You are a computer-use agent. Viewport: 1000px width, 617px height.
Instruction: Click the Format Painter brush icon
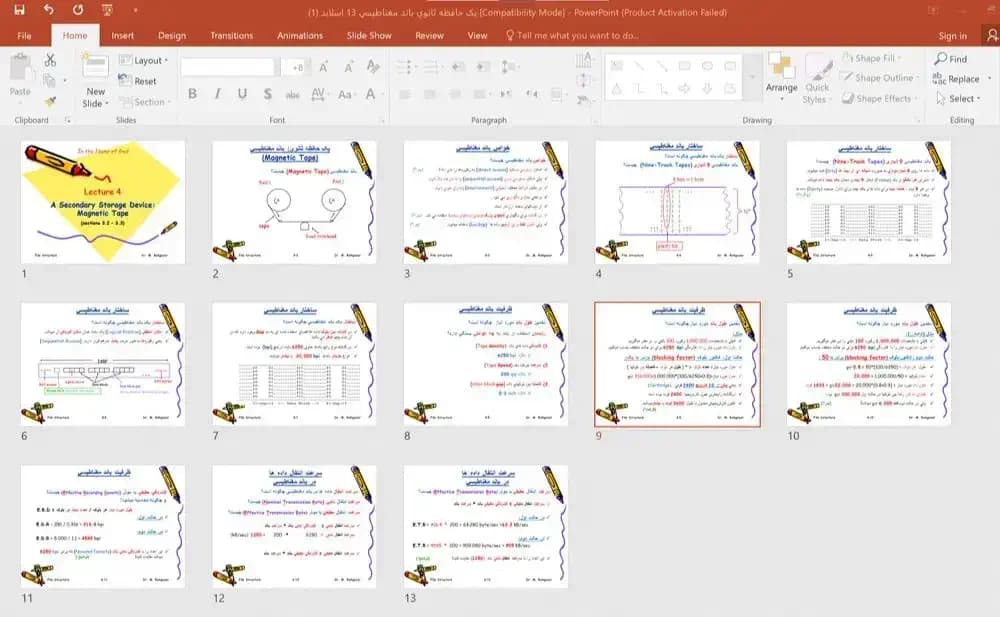click(50, 101)
